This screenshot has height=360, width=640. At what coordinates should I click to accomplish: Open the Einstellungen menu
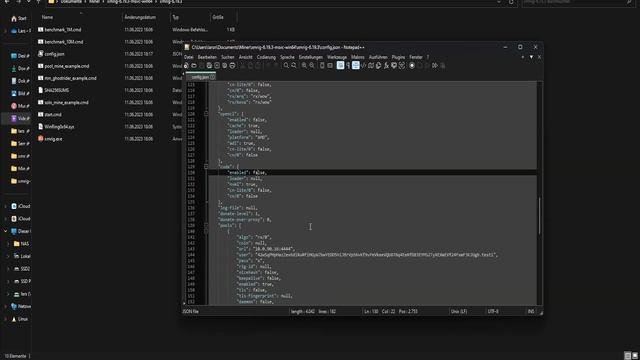pos(311,57)
